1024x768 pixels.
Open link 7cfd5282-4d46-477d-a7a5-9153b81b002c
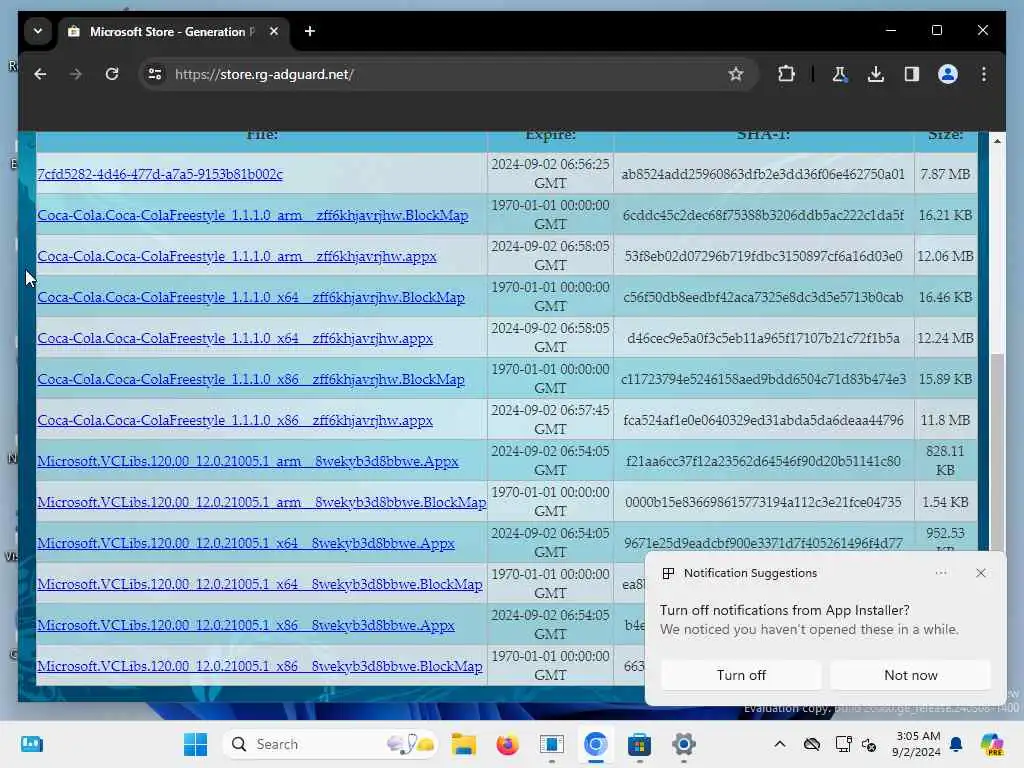tap(160, 174)
